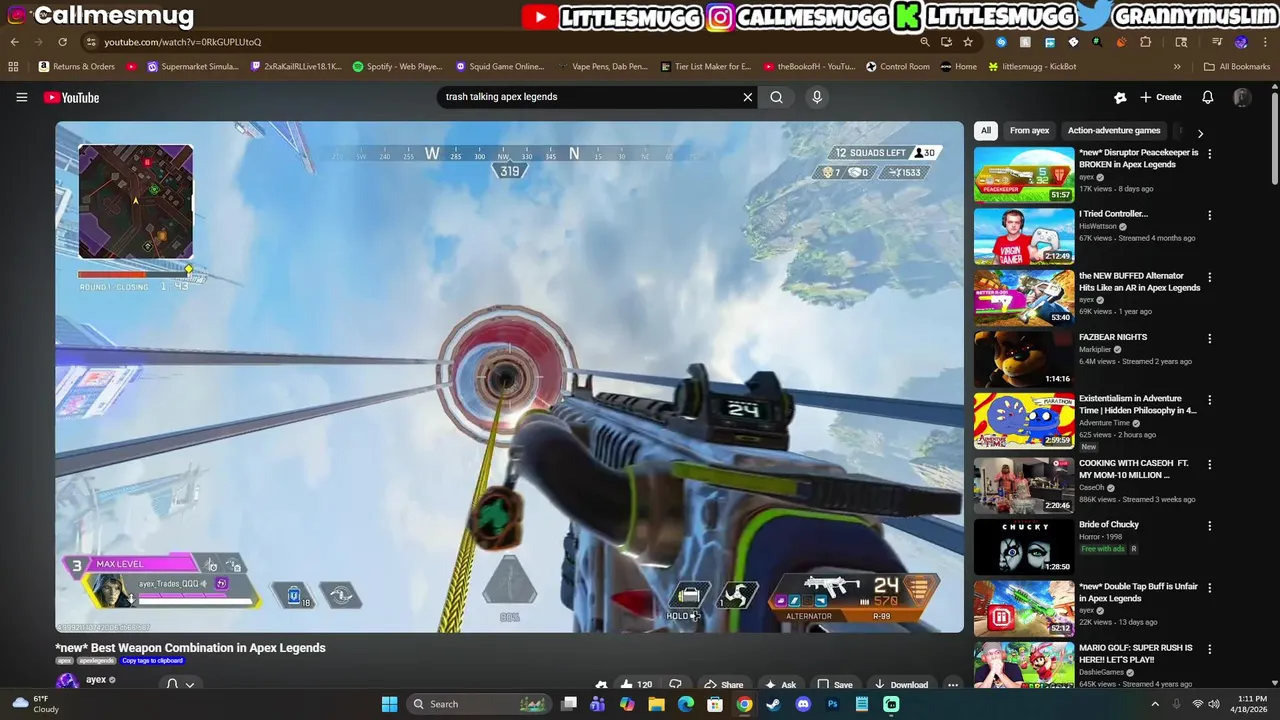The height and width of the screenshot is (720, 1280).
Task: Open Double Tap Buff is Unfair video
Action: click(x=1024, y=608)
